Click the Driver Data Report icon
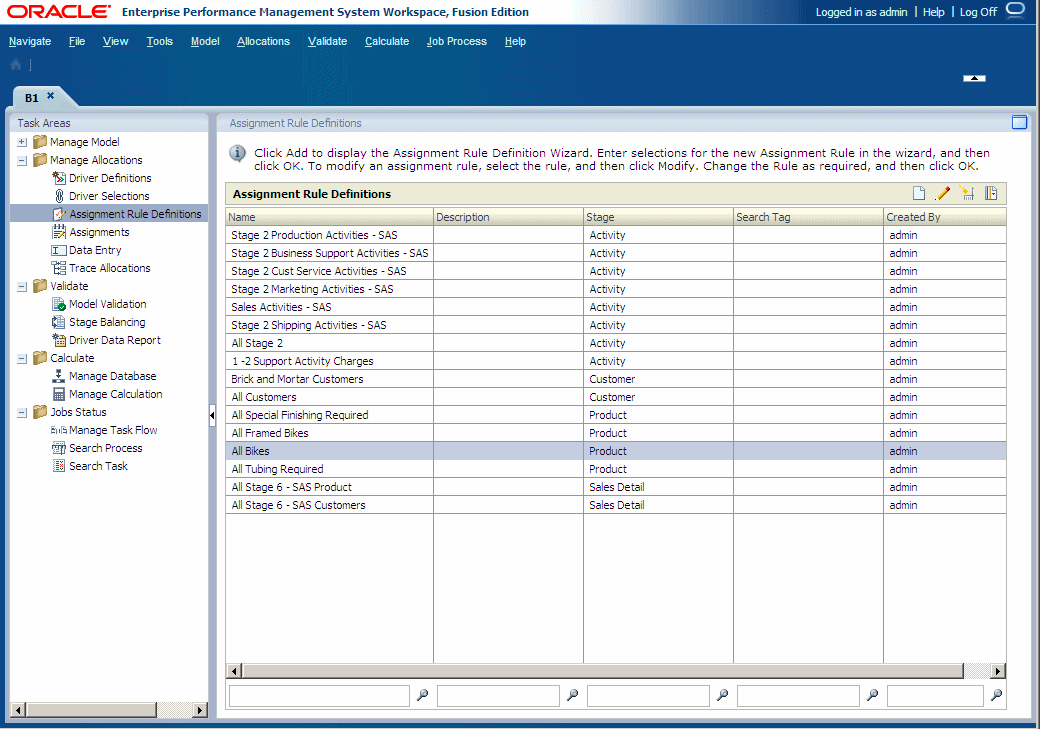Image resolution: width=1040 pixels, height=729 pixels. 58,340
